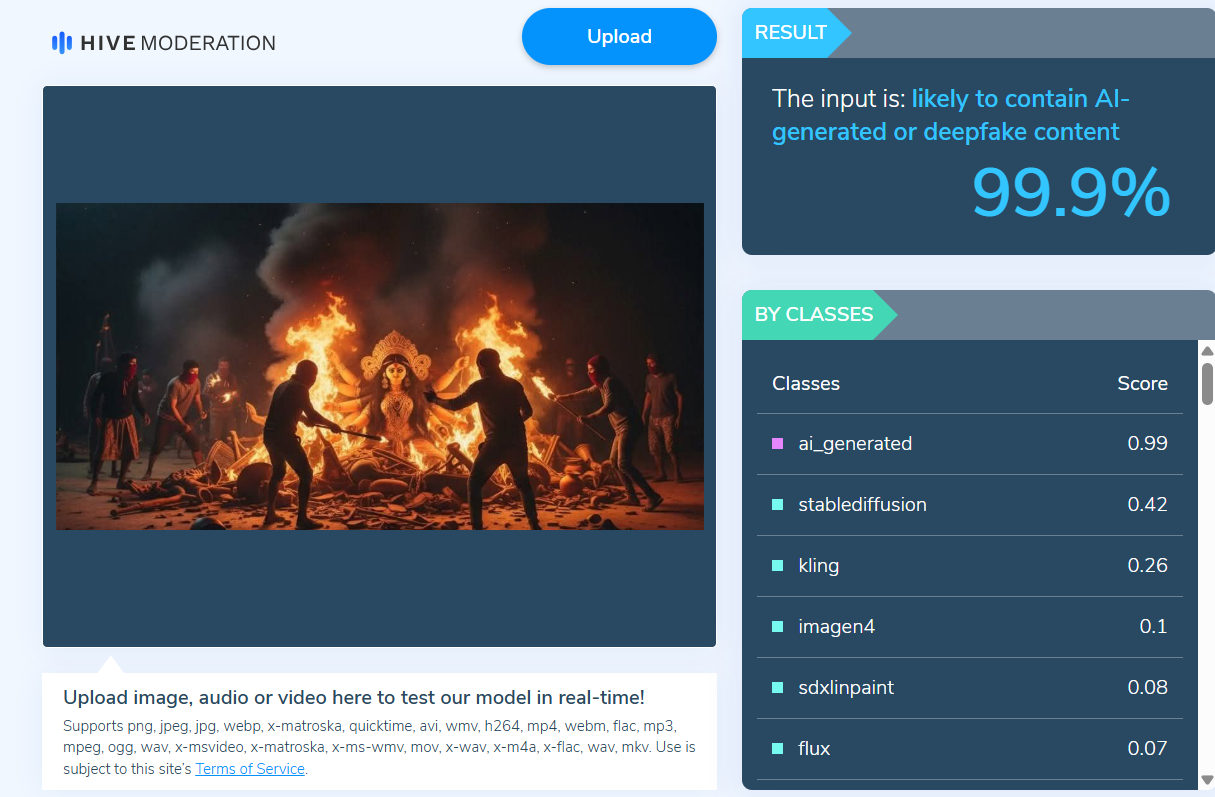Select the uploaded burning idol image preview
The image size is (1215, 797).
click(x=379, y=366)
